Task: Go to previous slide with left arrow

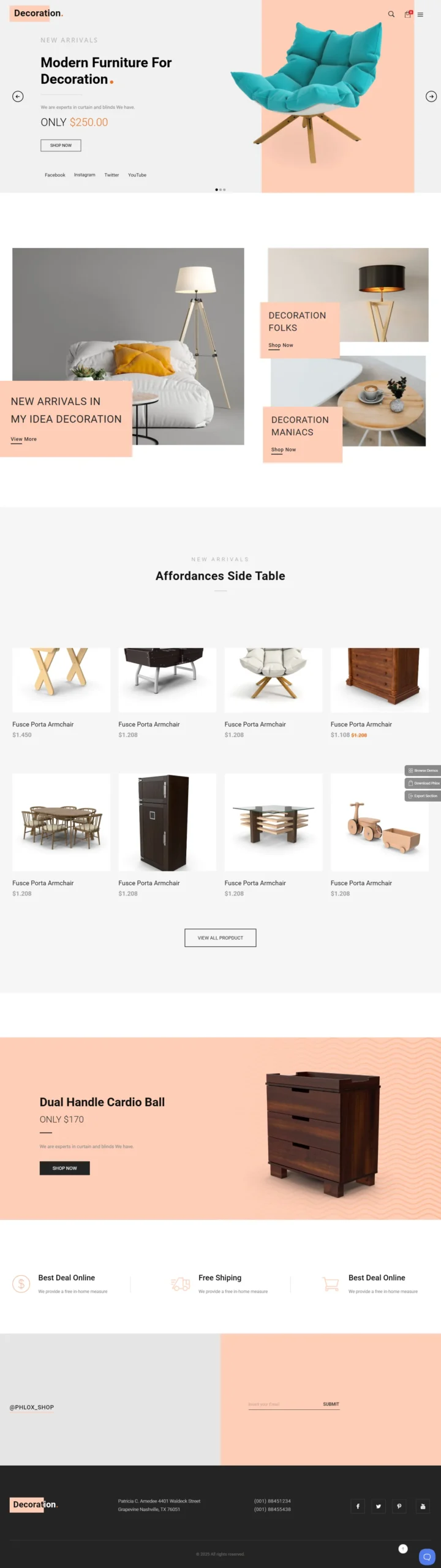Action: [18, 96]
